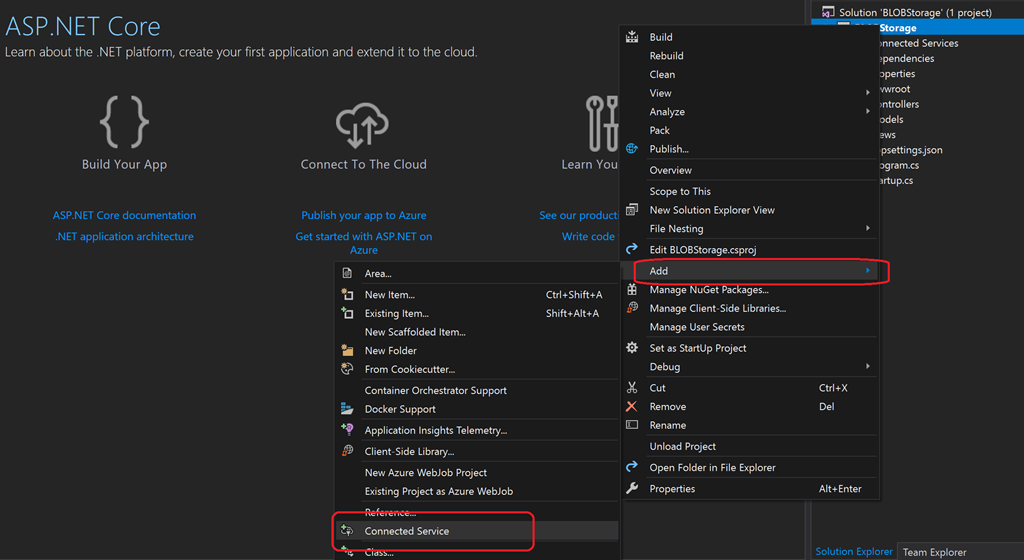Click the Manage NuGet Packages icon

tap(632, 289)
